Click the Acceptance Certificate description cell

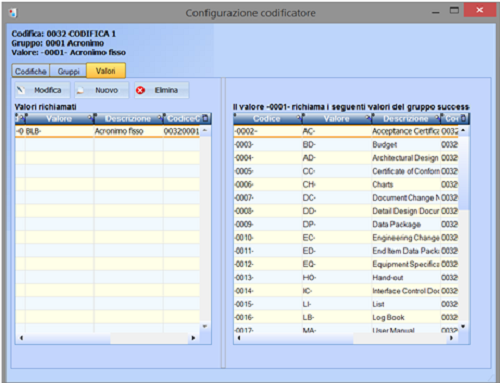406,131
